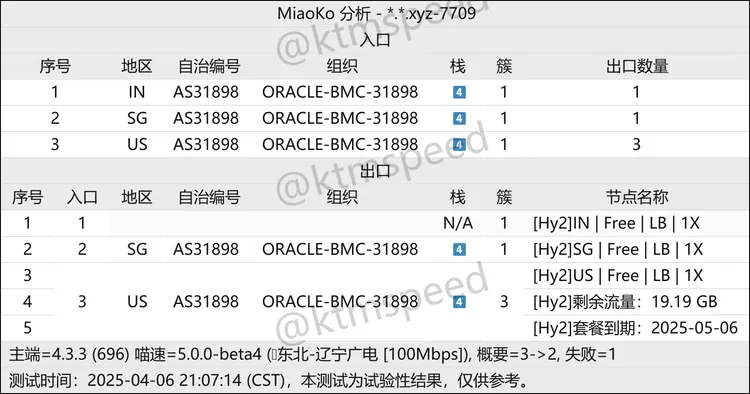This screenshot has width=750, height=394.
Task: Click AS31898 in the IN entry row
Action: (x=206, y=92)
